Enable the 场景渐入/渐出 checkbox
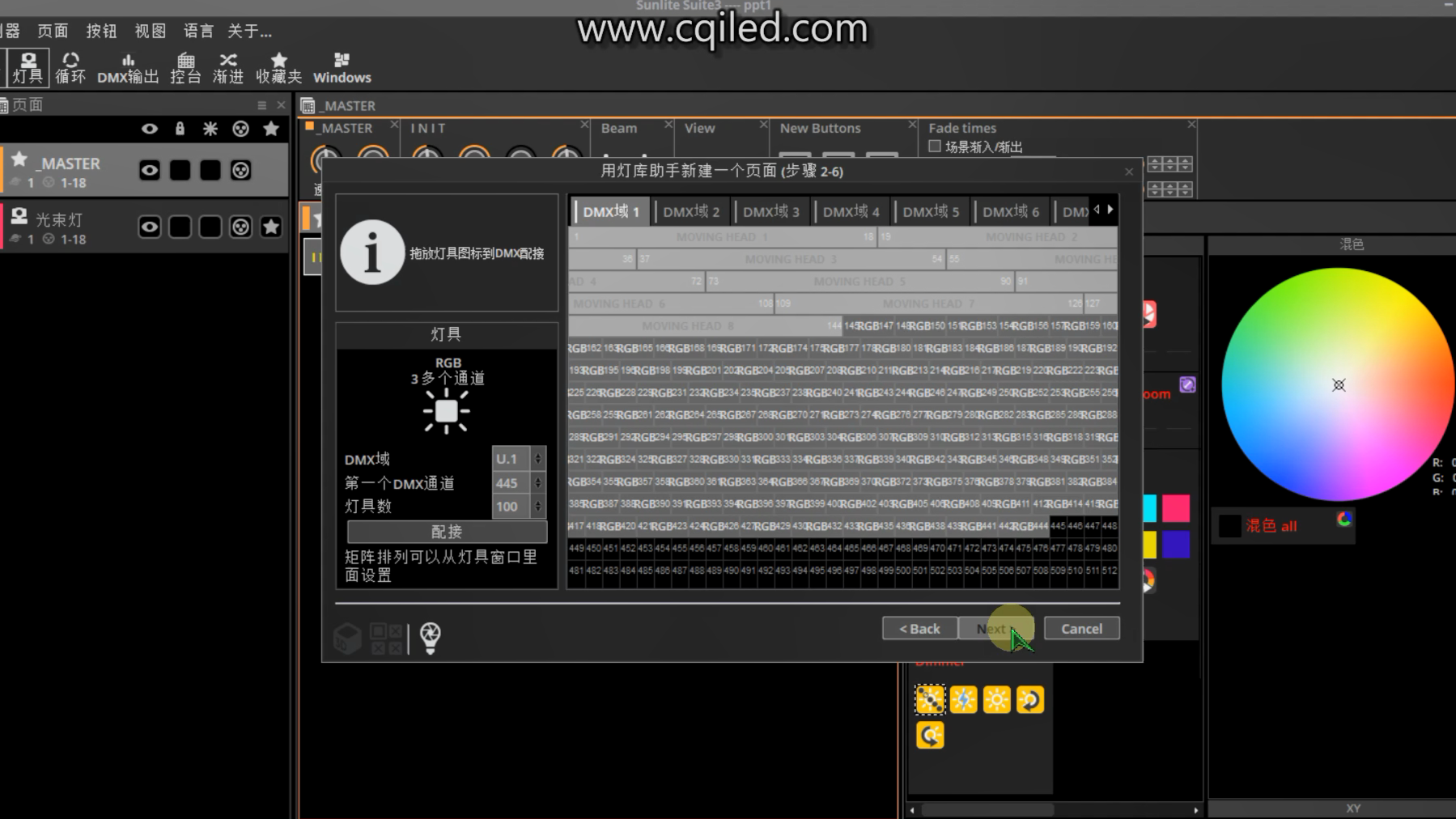Viewport: 1456px width, 819px height. click(935, 146)
